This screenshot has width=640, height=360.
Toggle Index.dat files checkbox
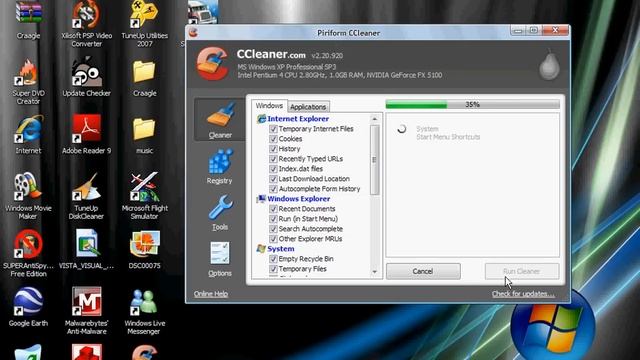273,169
